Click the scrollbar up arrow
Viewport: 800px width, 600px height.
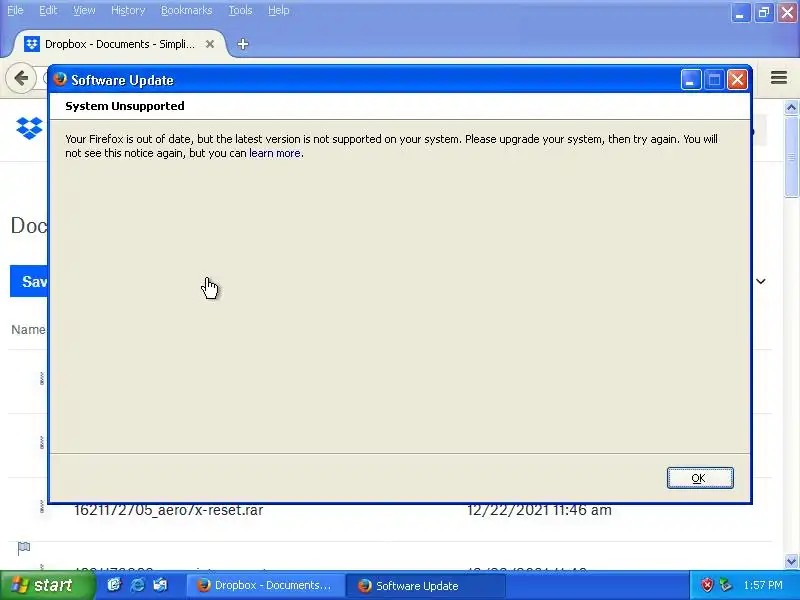click(x=791, y=107)
